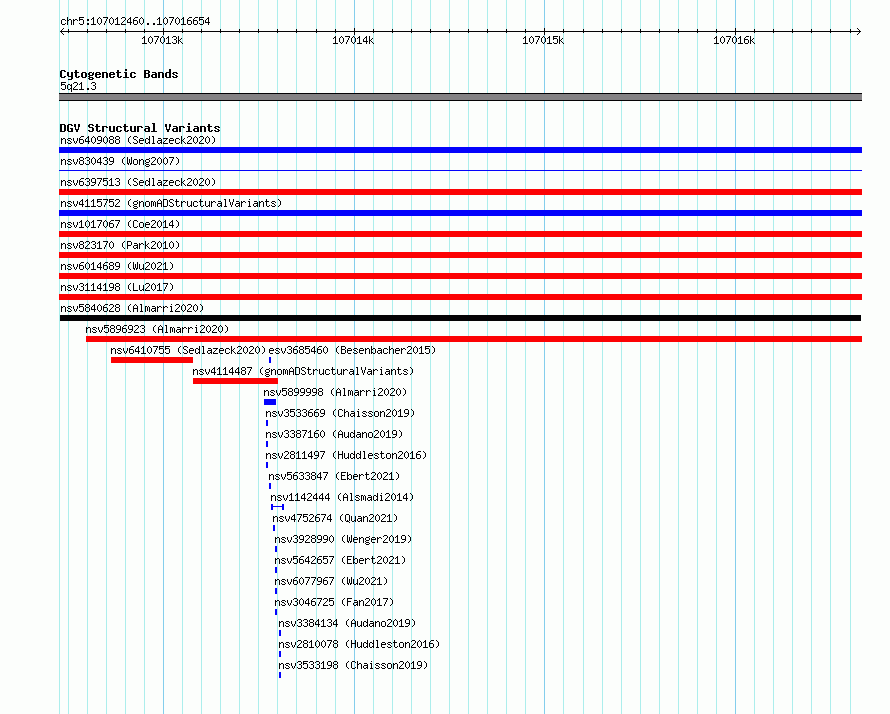Open nsv3533669 (Chaisson2019) variant label
Image resolution: width=890 pixels, height=714 pixels.
[340, 413]
